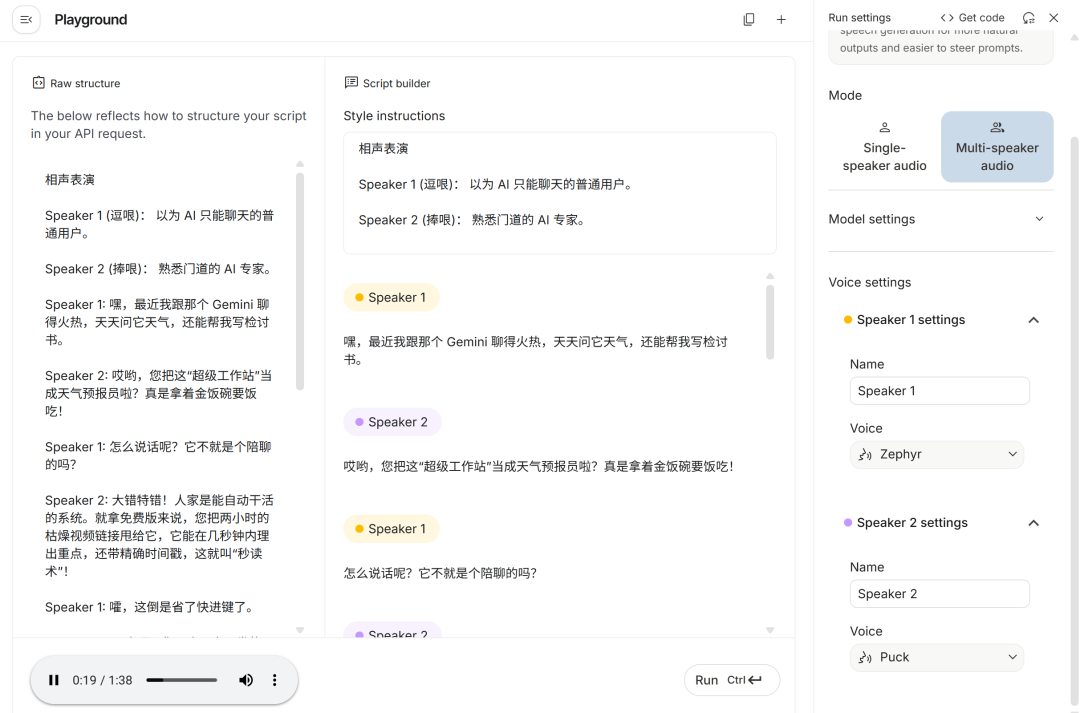Pause the audio playback
The width and height of the screenshot is (1080, 713).
[x=54, y=680]
